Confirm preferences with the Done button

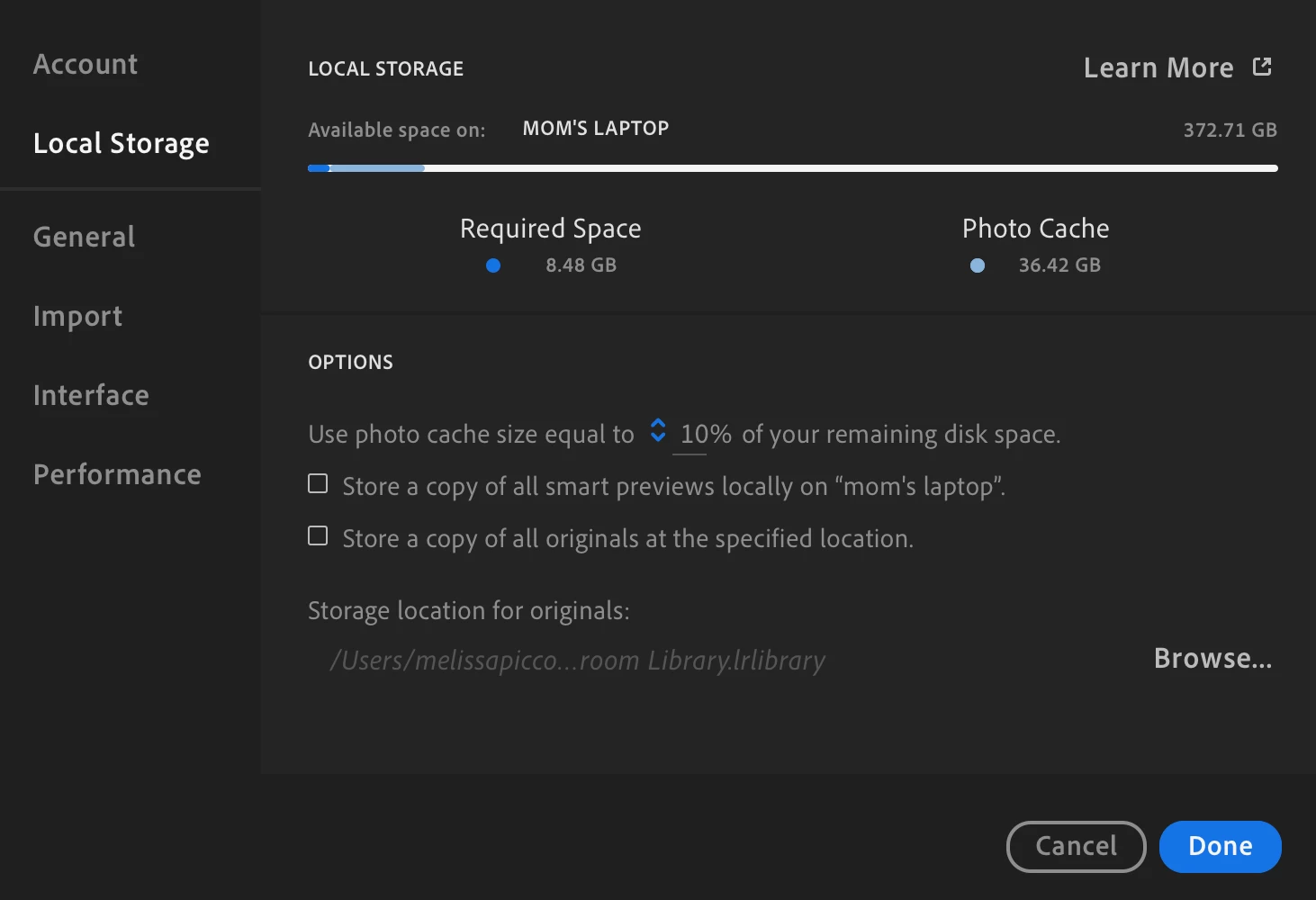tap(1221, 846)
